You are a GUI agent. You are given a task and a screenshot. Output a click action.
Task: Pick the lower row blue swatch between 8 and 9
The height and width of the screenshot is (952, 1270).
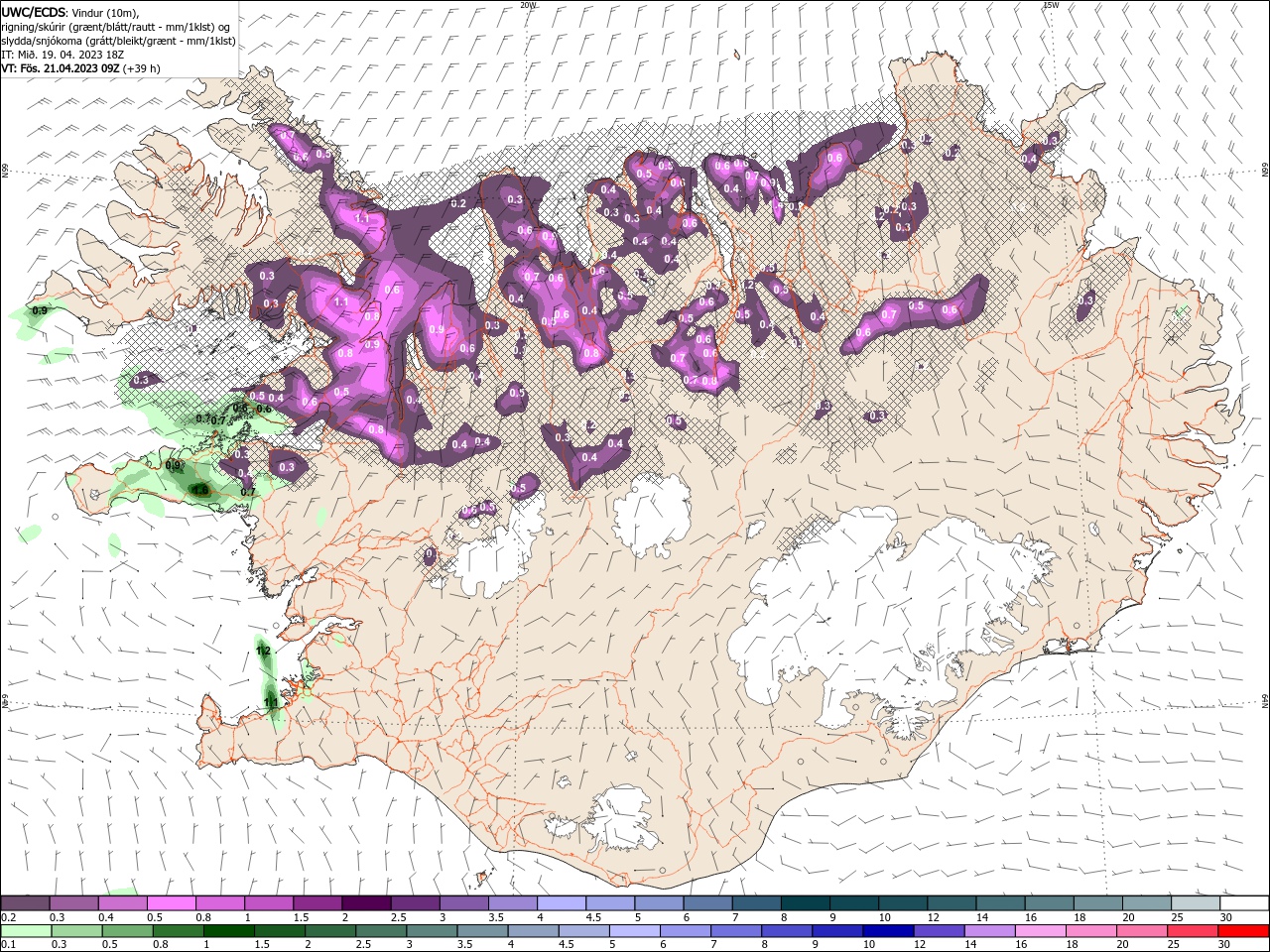click(x=787, y=931)
